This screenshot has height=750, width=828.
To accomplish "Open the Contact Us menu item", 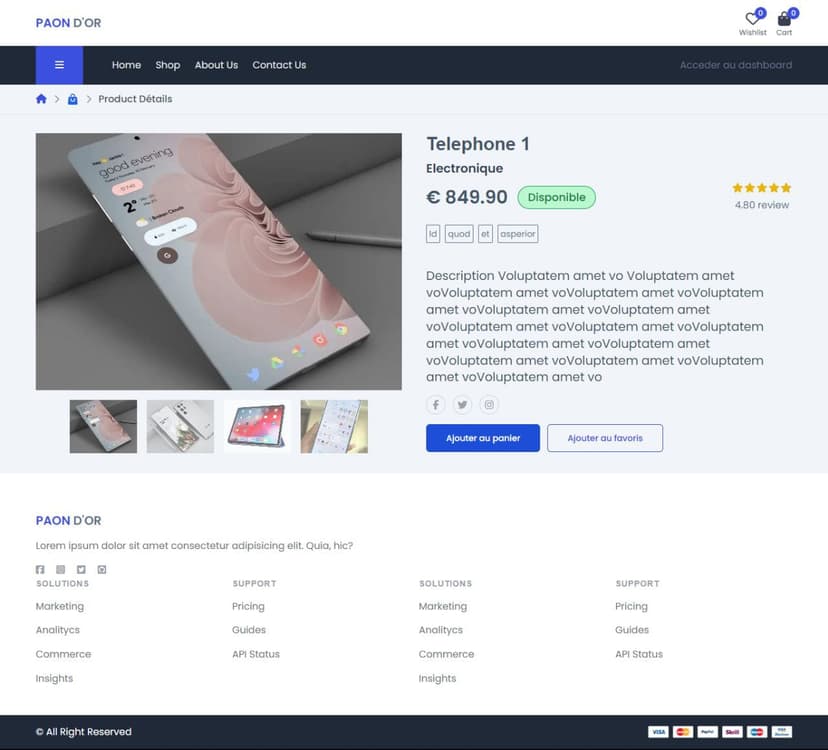I will click(x=279, y=65).
